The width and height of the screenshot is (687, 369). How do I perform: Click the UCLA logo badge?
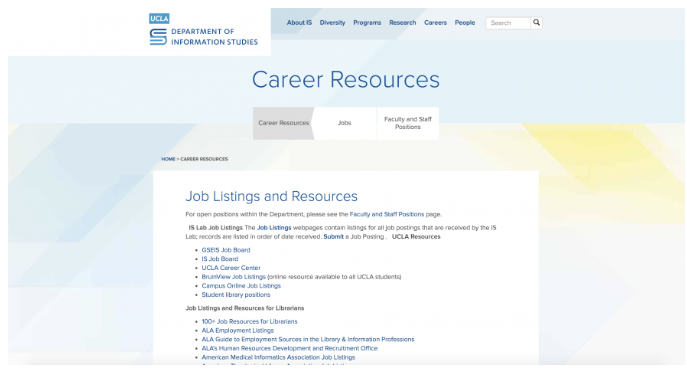click(159, 18)
